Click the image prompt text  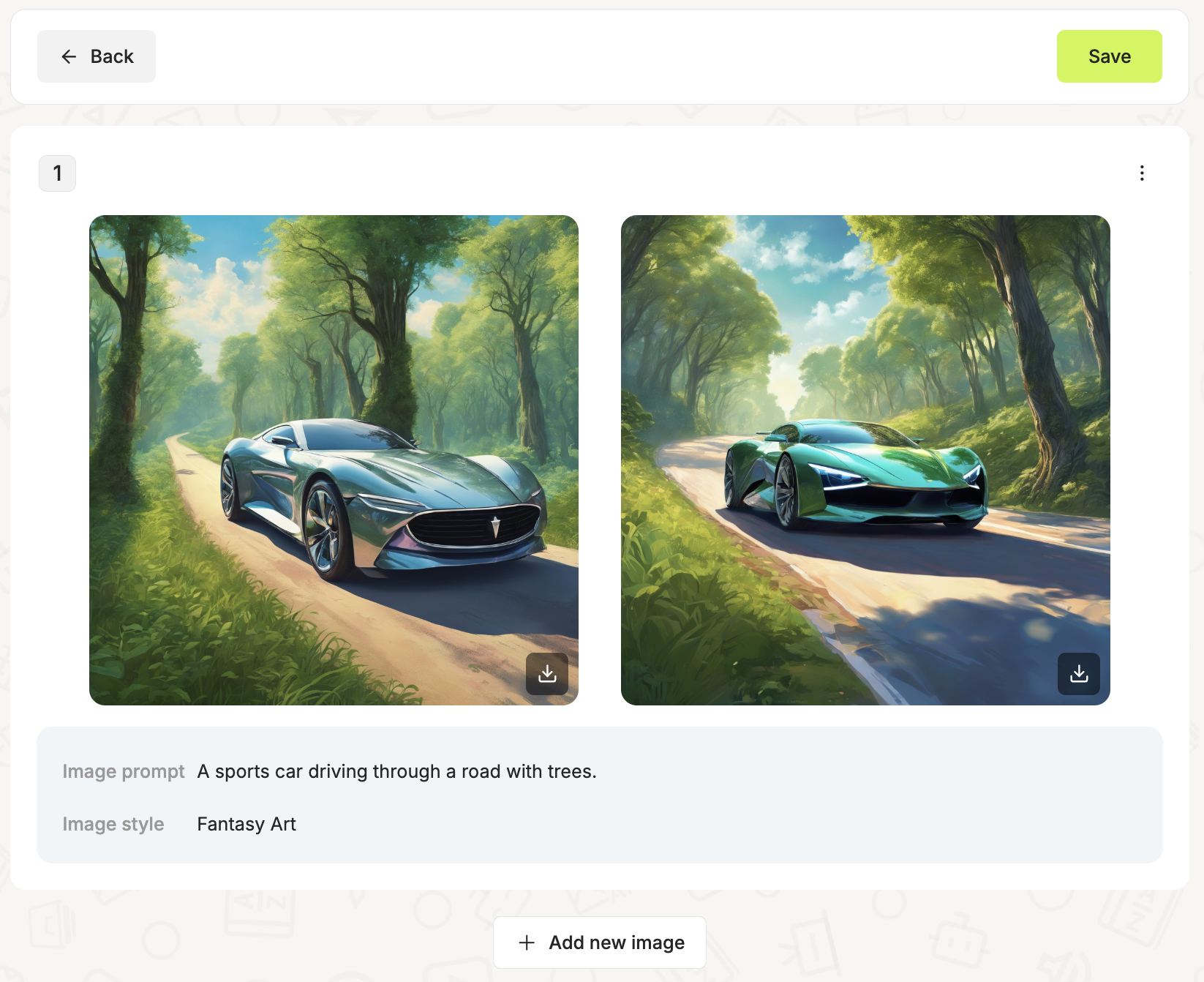coord(397,771)
